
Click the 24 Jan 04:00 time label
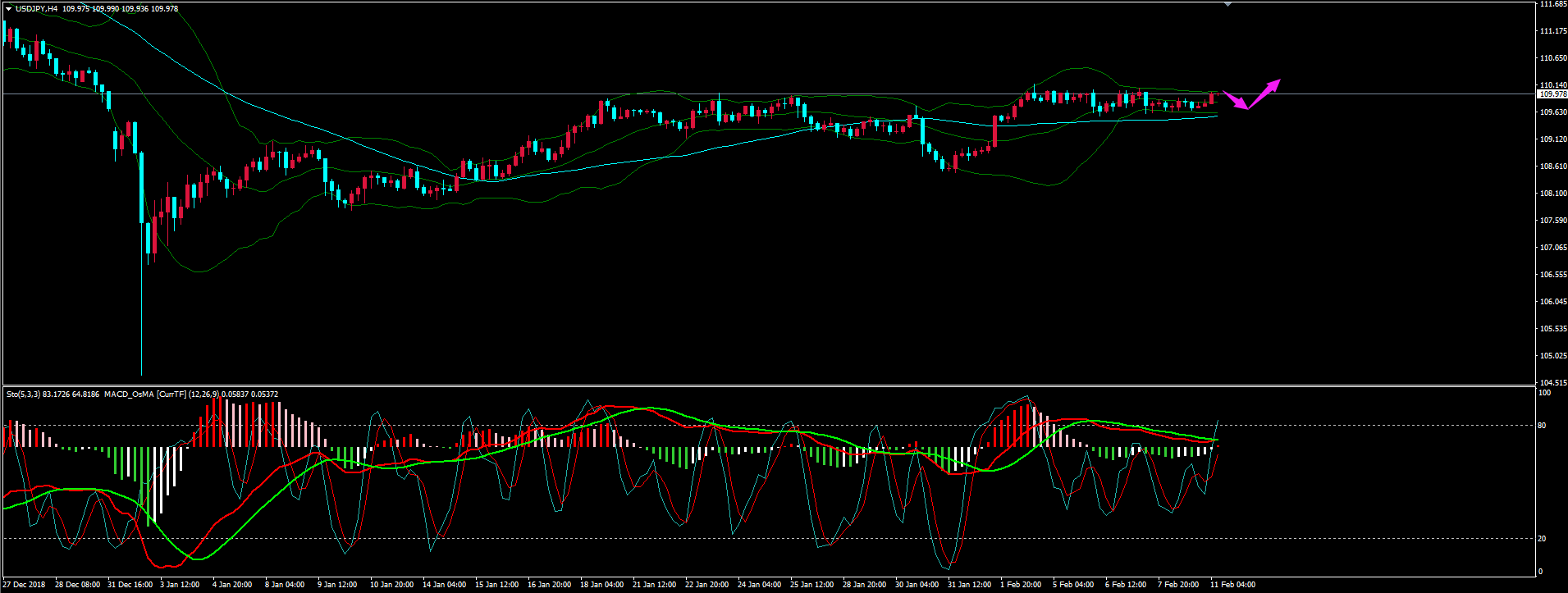pos(760,585)
